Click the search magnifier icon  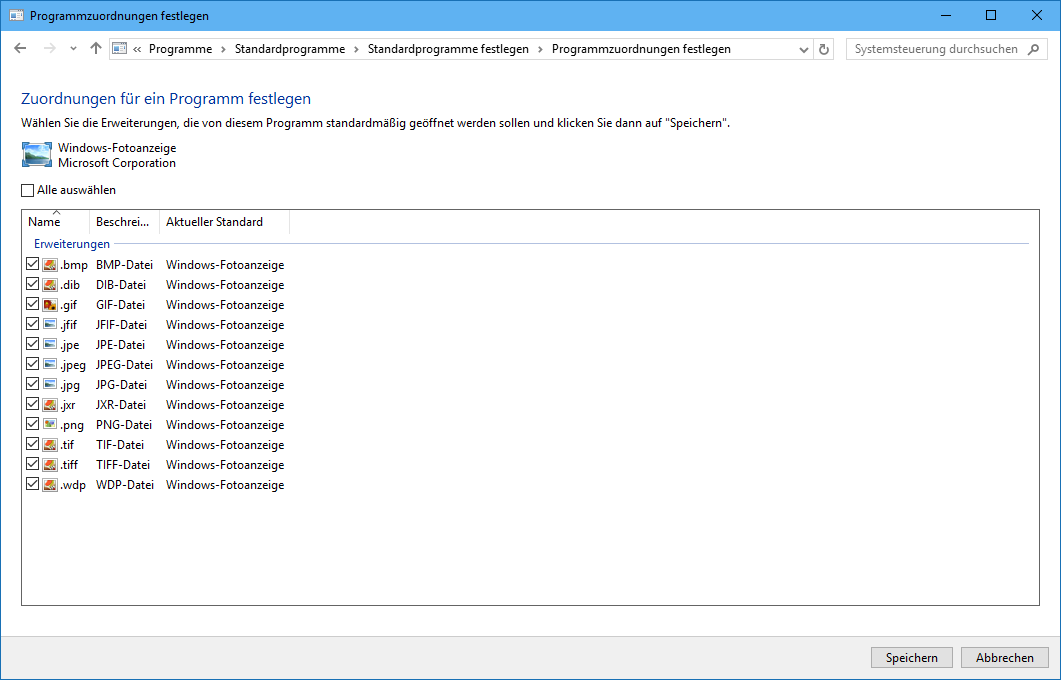click(1033, 49)
